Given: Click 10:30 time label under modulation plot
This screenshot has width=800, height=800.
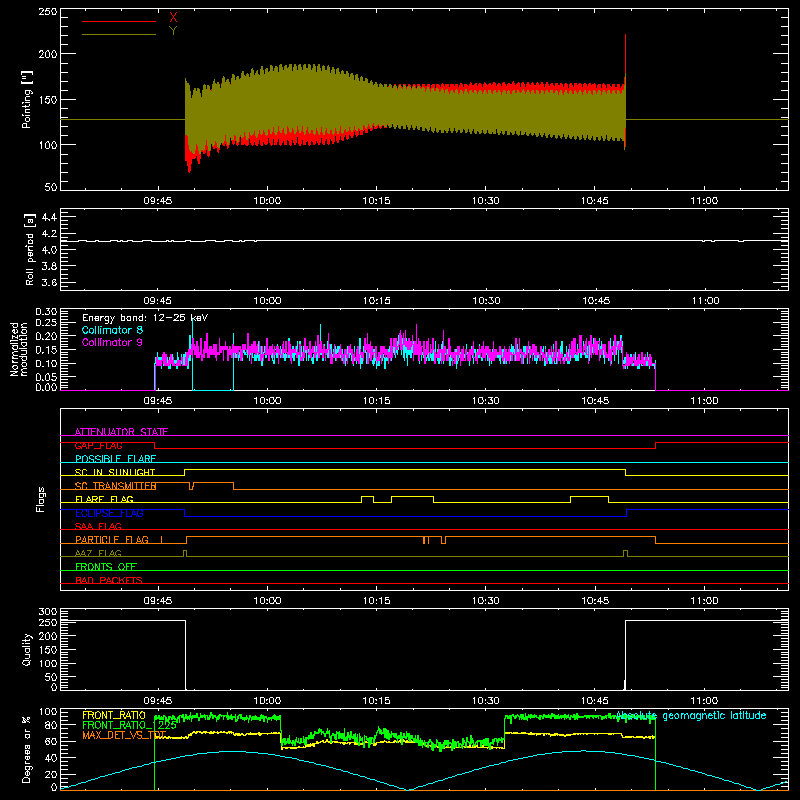Looking at the screenshot, I should 485,401.
